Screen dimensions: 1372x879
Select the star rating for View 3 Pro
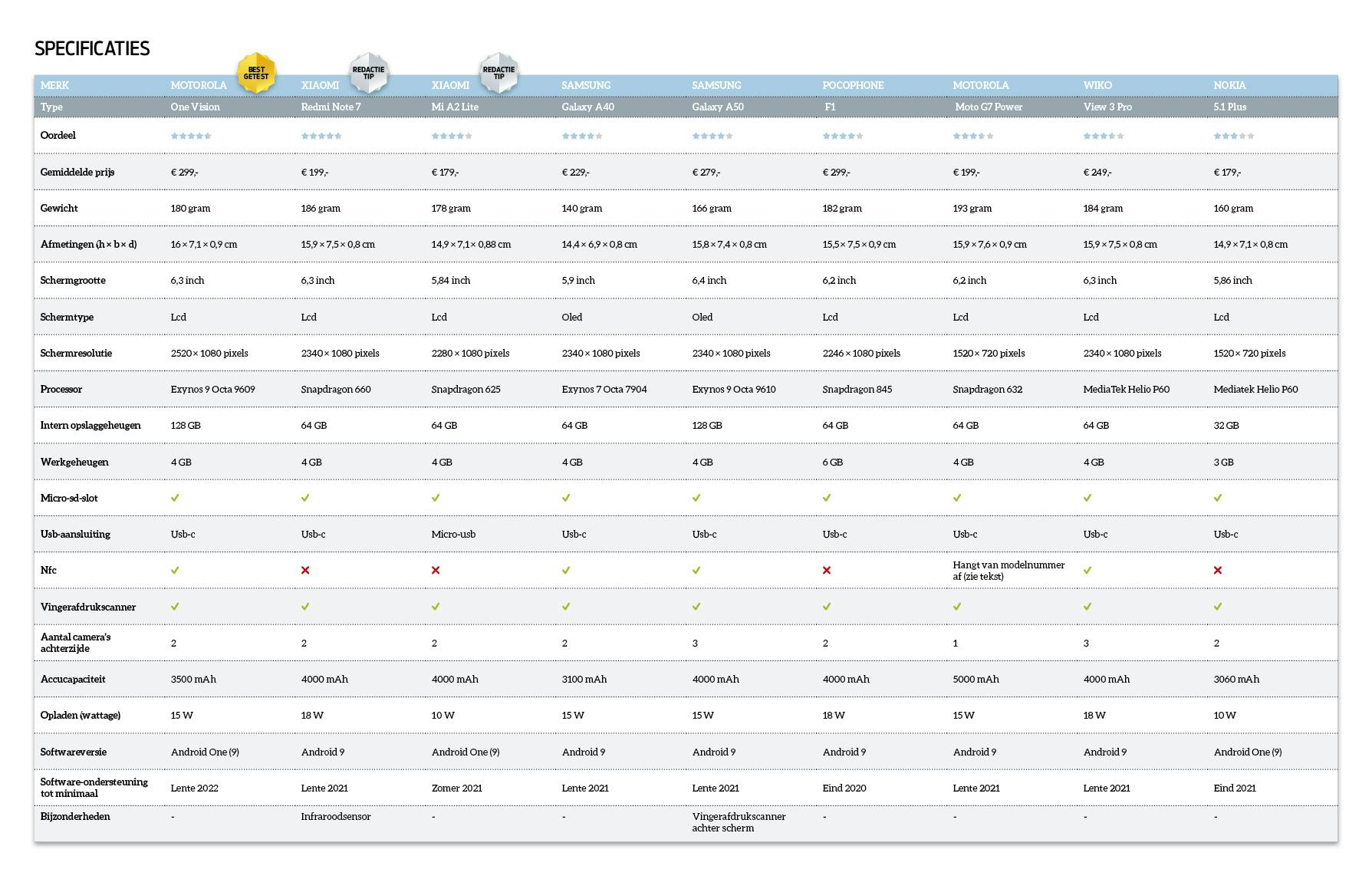[1104, 136]
